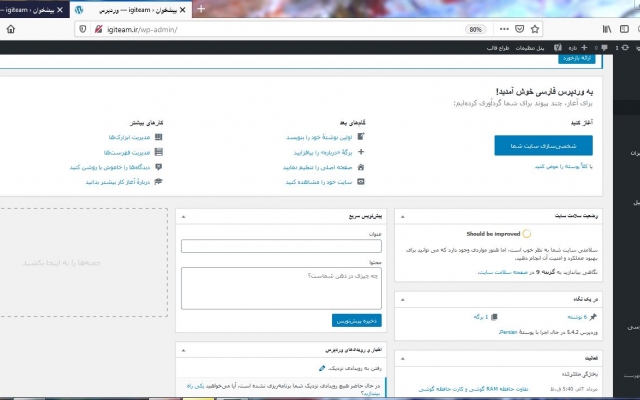Click the Should be improved status circle
This screenshot has height=400, width=640.
(x=527, y=234)
